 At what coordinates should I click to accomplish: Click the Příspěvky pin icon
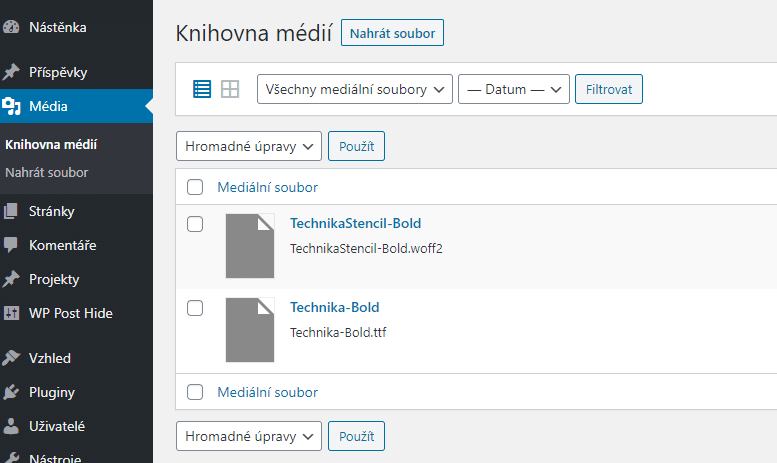tap(11, 72)
